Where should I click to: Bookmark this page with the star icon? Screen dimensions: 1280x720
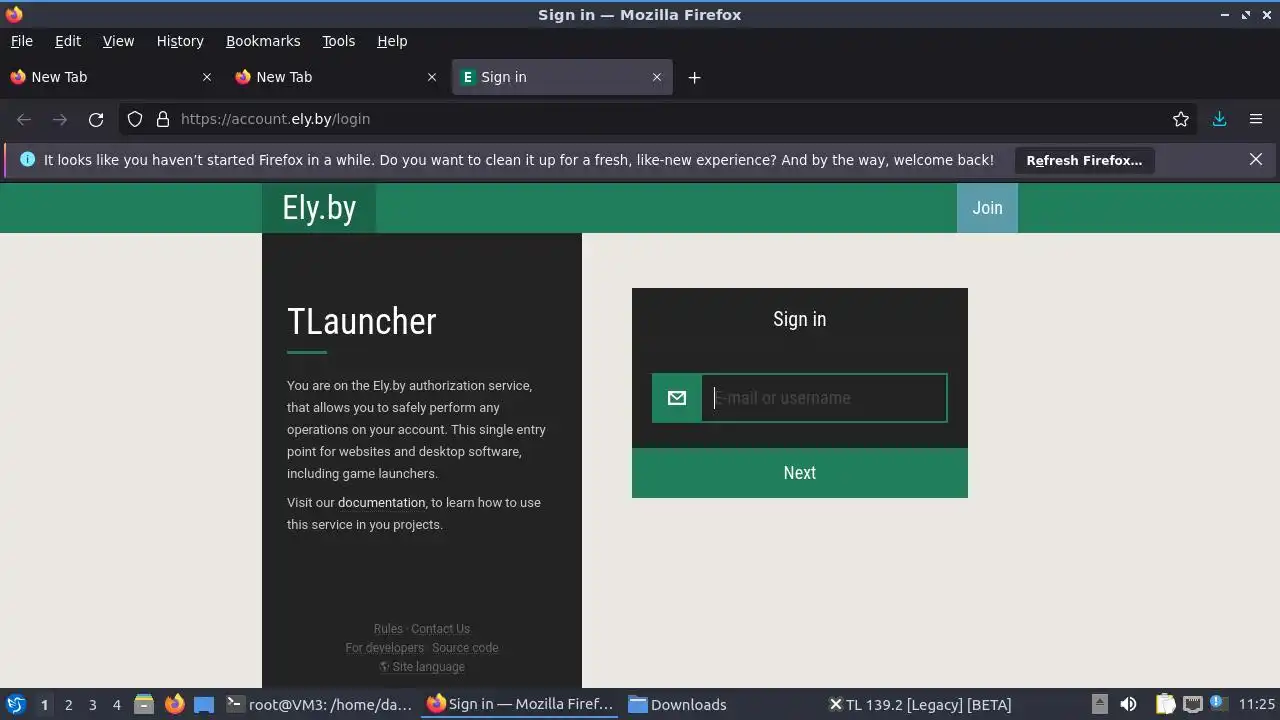click(1181, 119)
